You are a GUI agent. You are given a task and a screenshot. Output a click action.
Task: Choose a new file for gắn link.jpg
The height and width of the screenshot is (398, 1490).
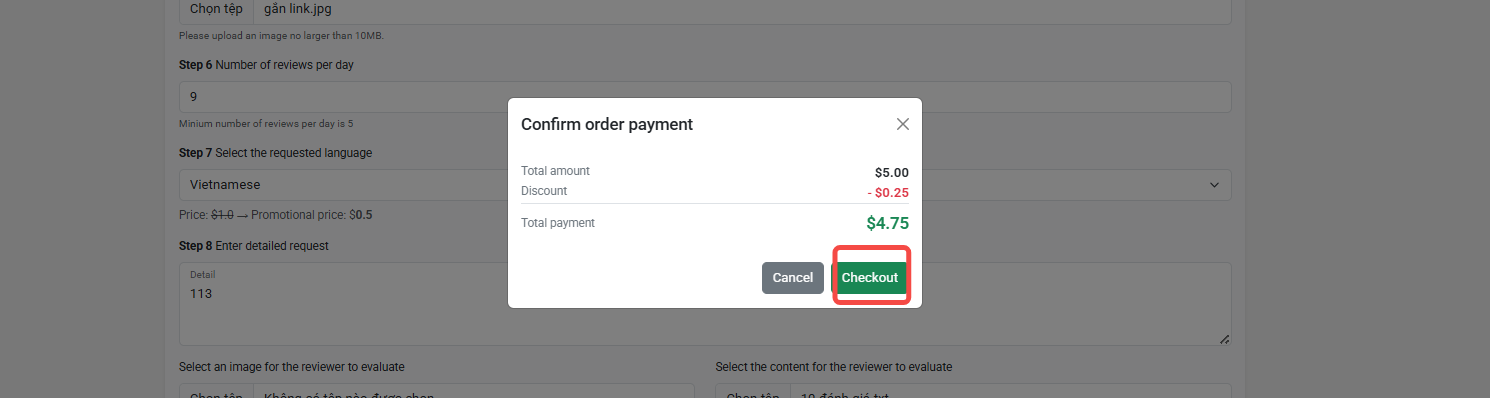click(215, 9)
